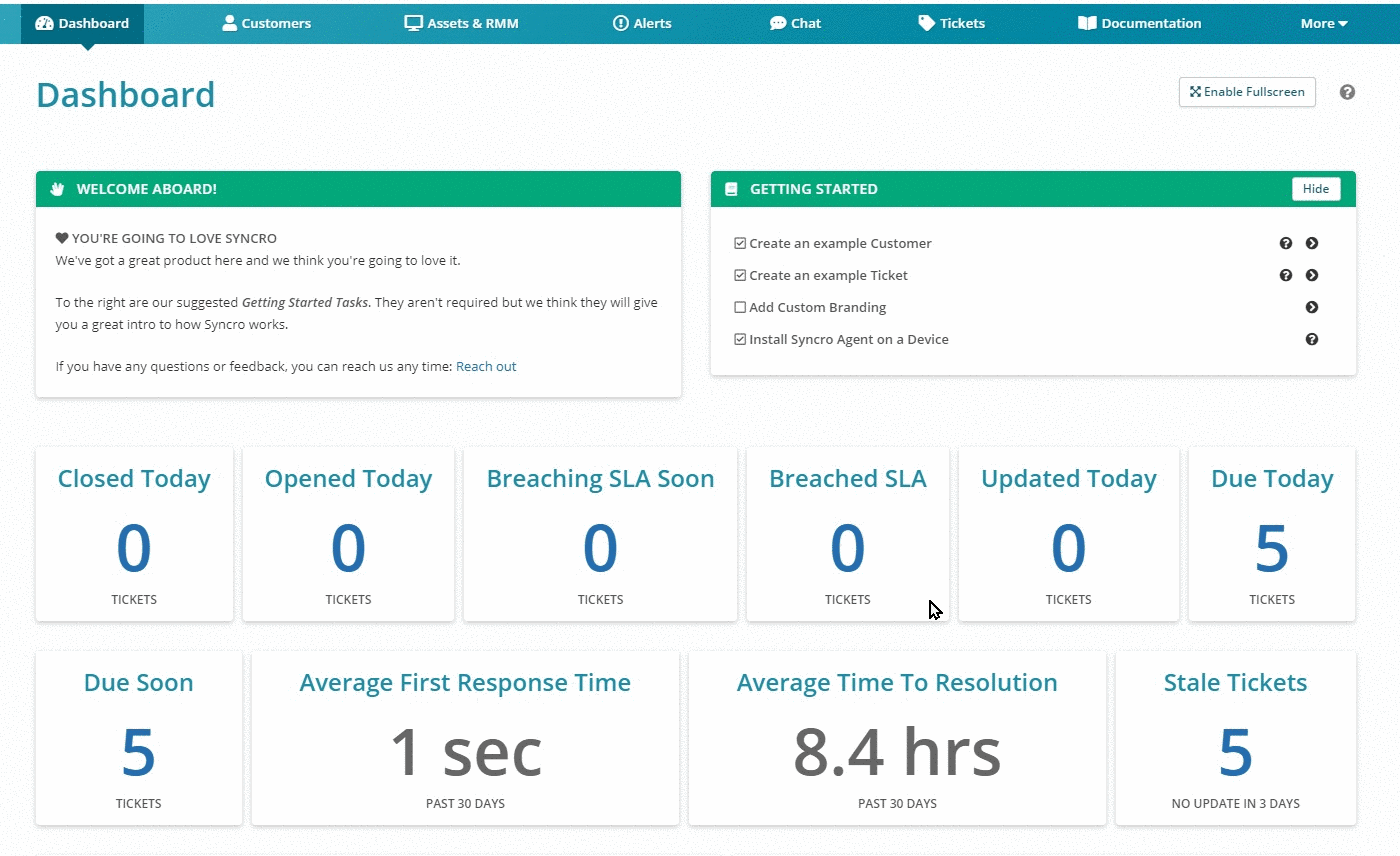Click the Dashboard page heading
The width and height of the screenshot is (1400, 856).
point(126,95)
